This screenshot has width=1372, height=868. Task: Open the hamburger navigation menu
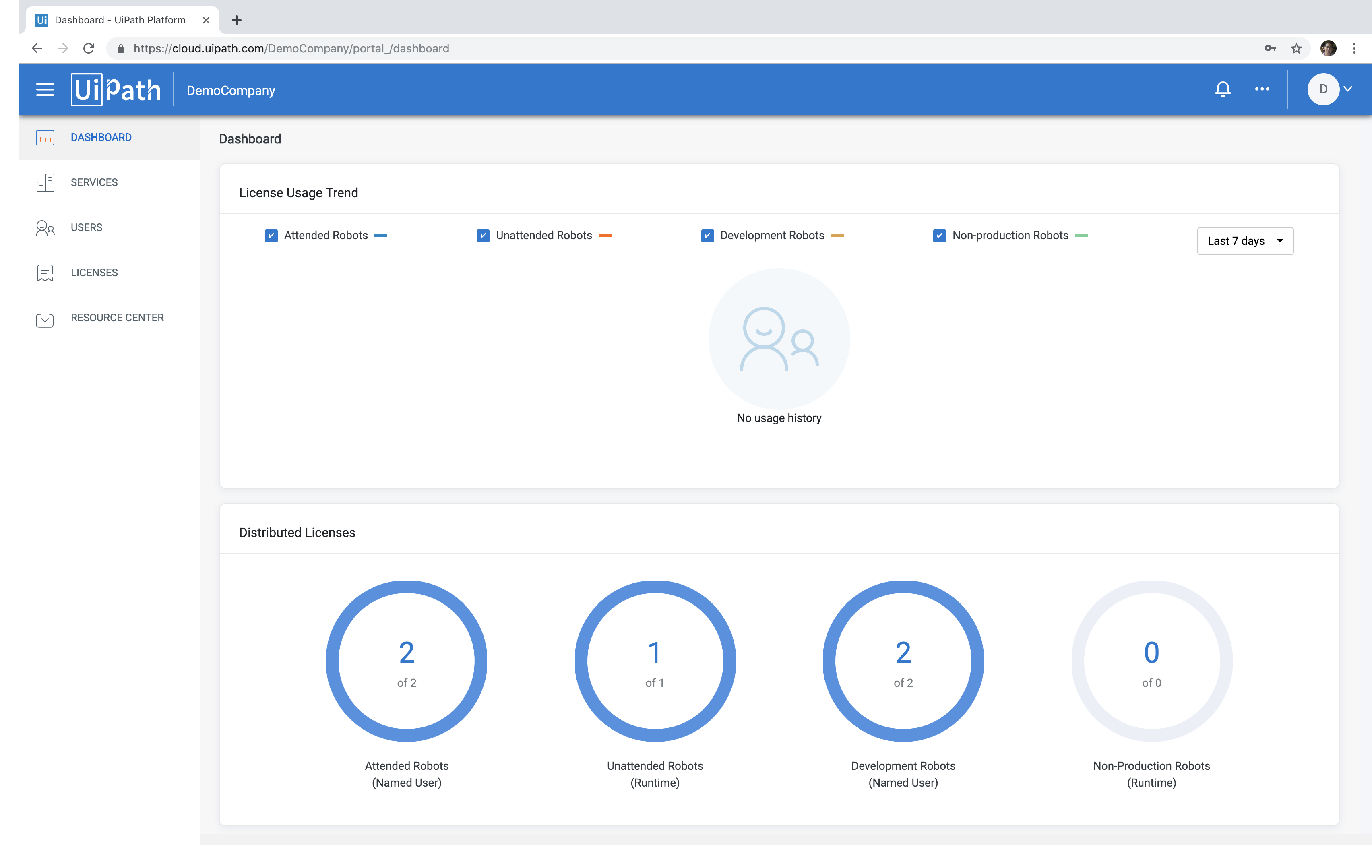(45, 89)
